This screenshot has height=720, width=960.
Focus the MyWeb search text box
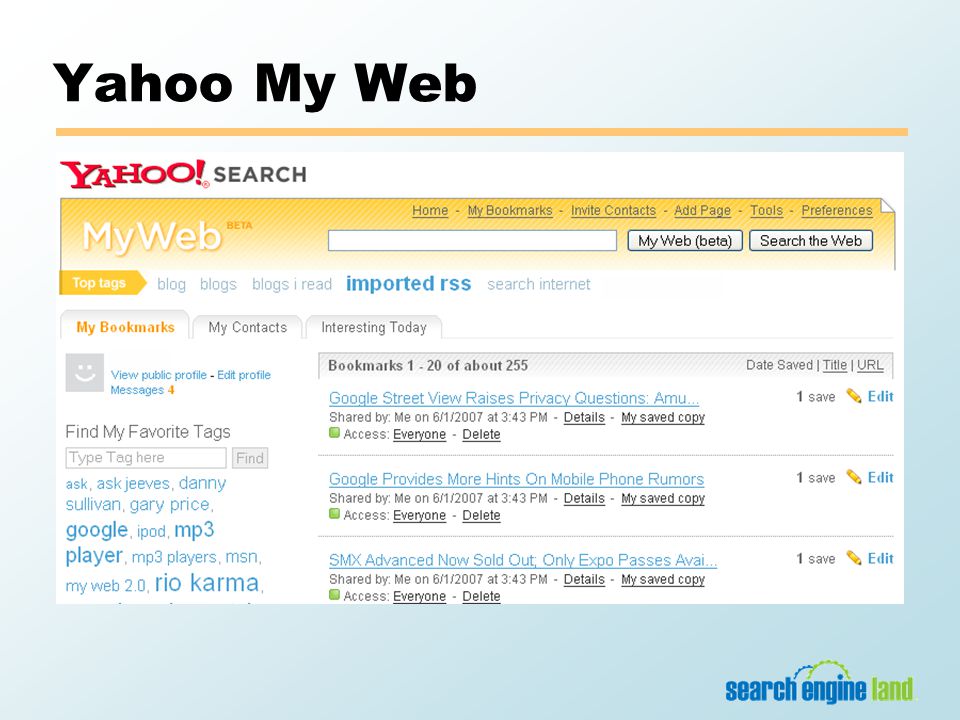[x=472, y=241]
